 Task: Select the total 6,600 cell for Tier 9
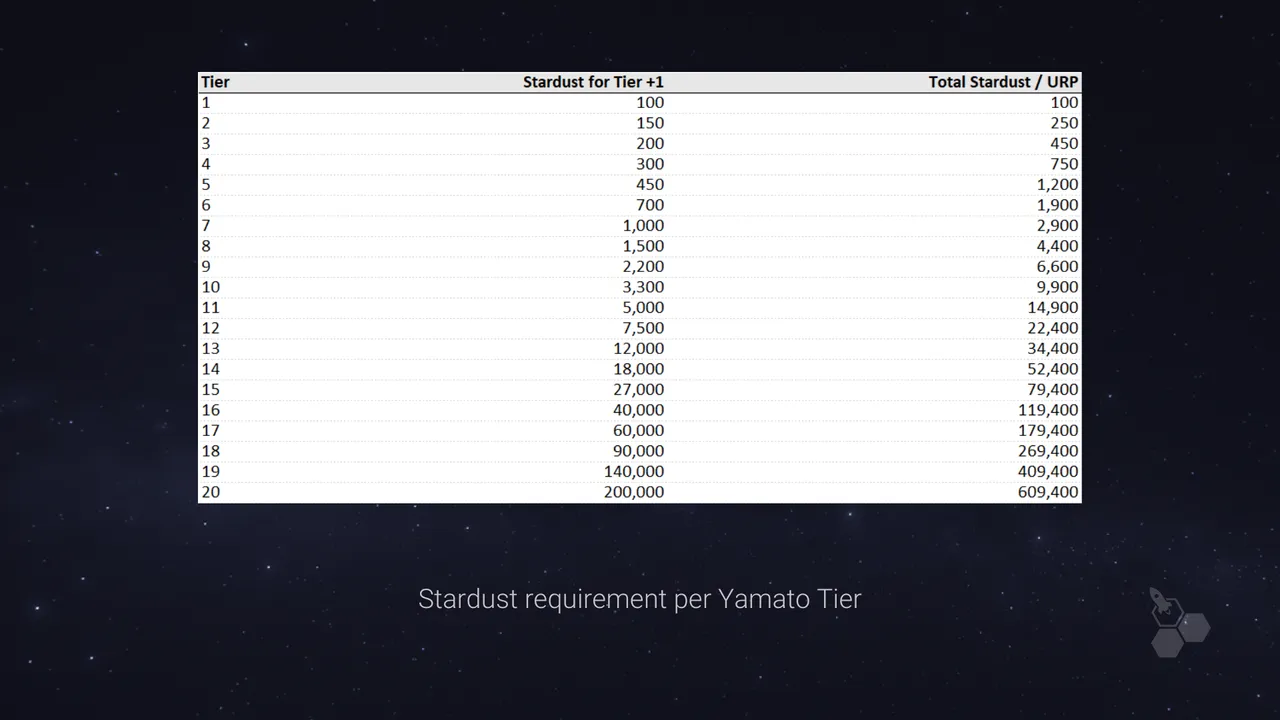click(x=1058, y=266)
